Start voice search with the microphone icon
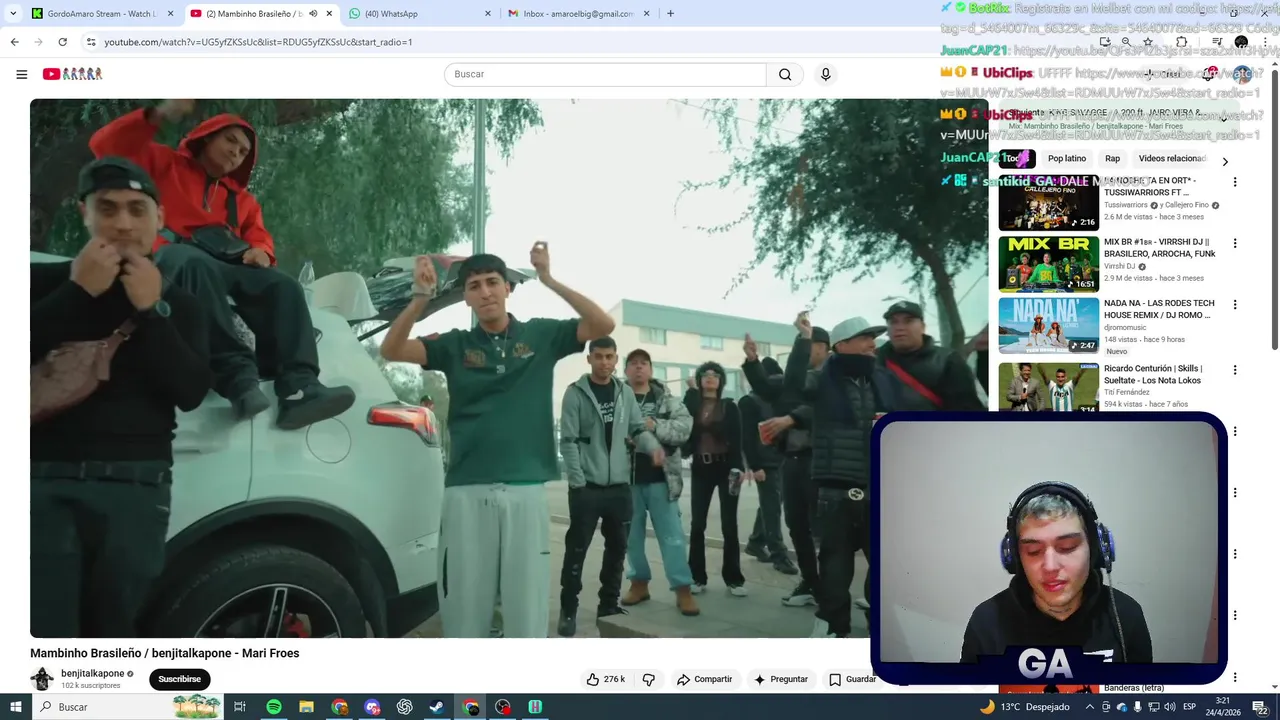 click(825, 74)
